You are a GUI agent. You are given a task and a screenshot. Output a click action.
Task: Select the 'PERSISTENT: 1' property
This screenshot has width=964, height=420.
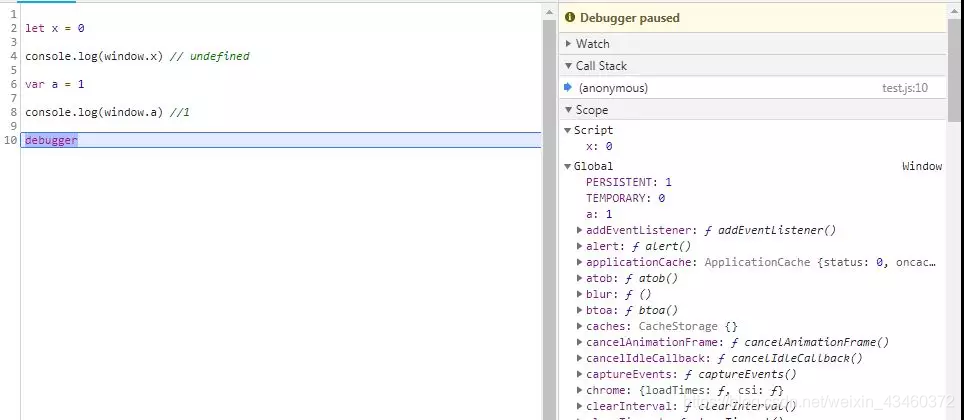click(629, 182)
